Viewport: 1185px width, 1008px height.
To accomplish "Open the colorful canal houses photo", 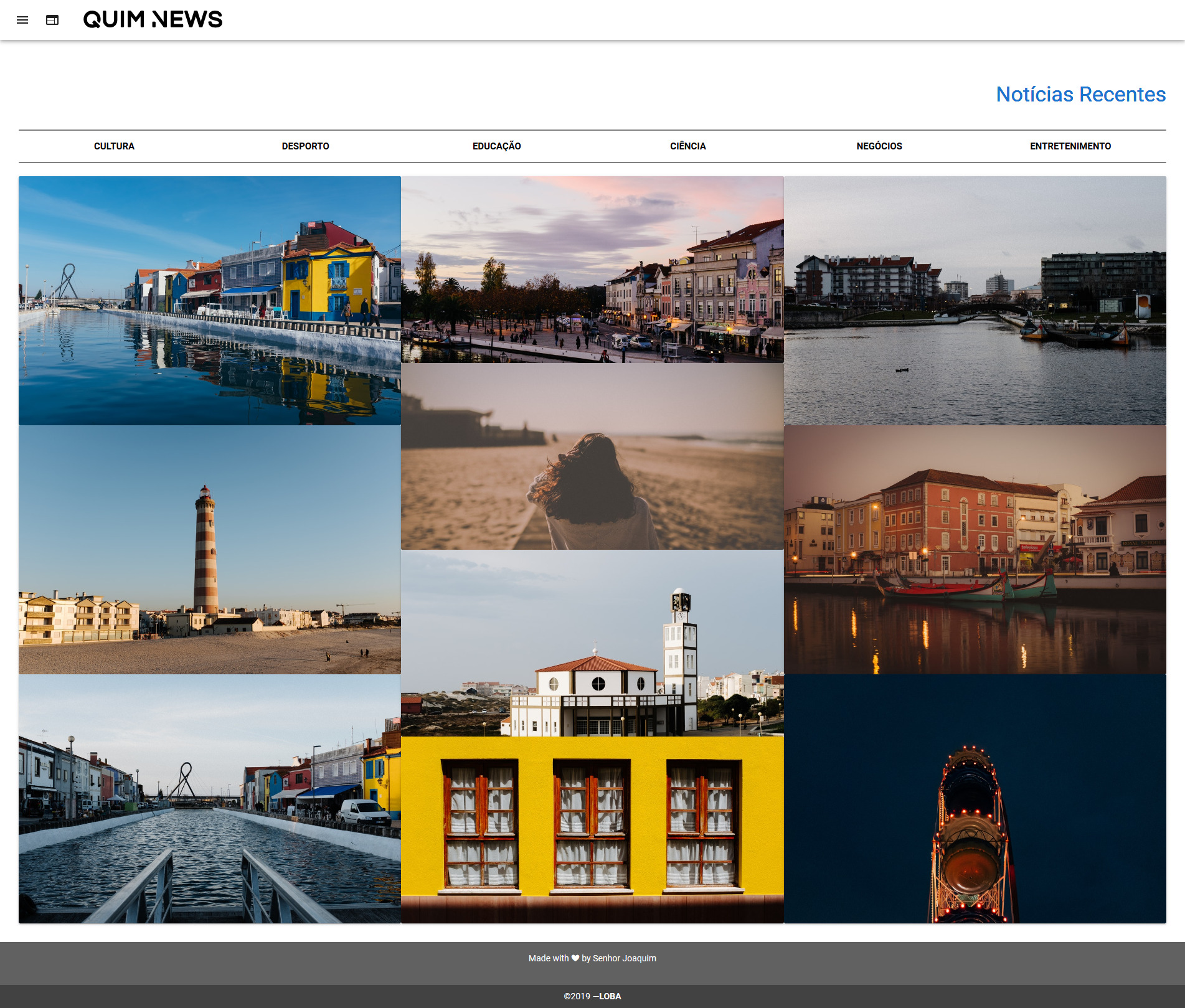I will point(210,301).
